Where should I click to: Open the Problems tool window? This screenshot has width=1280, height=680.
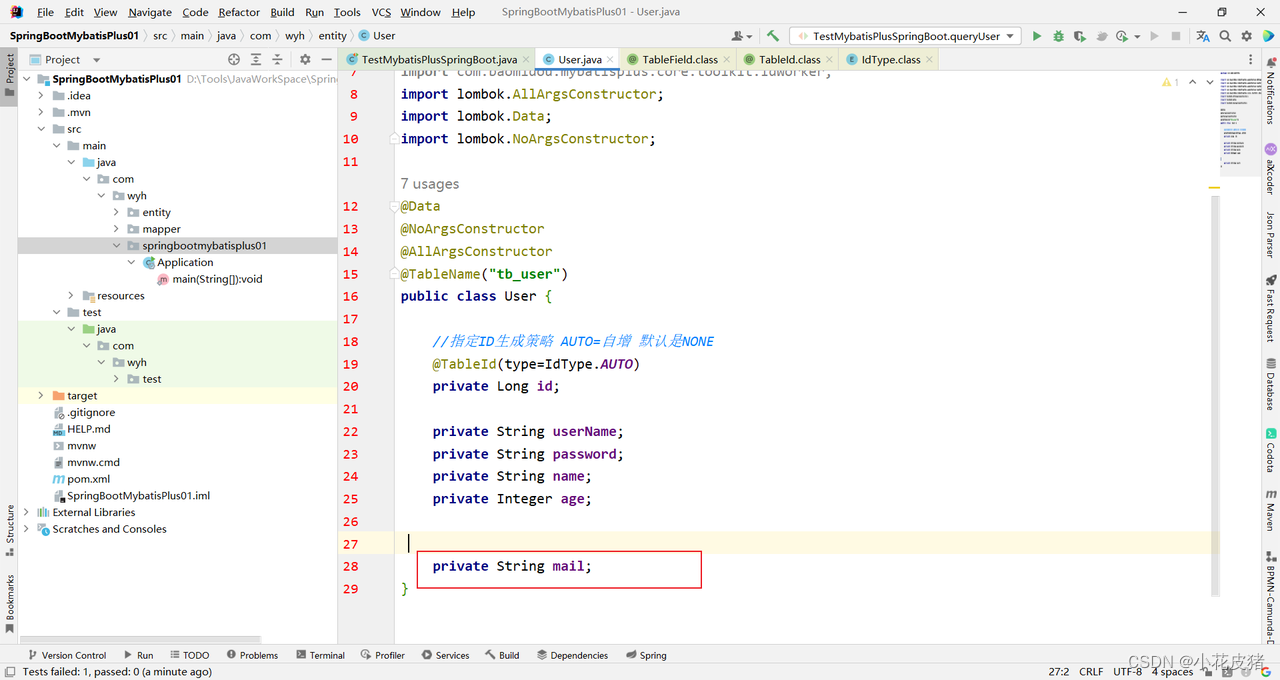click(252, 655)
